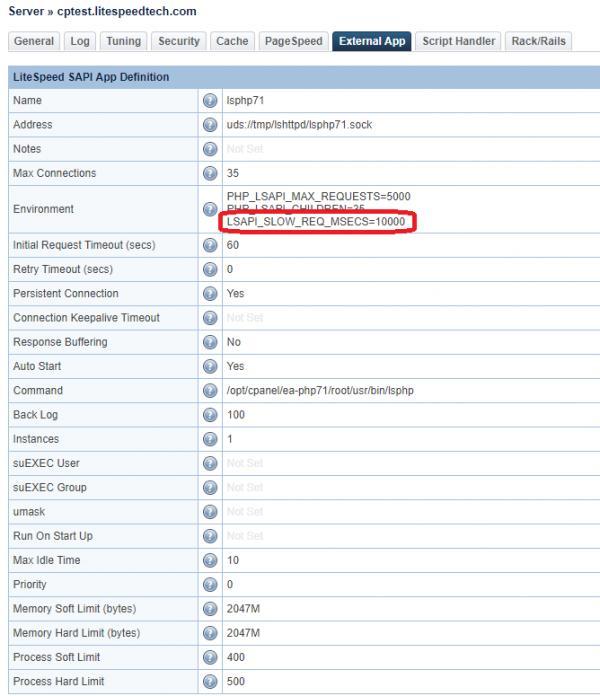The height and width of the screenshot is (696, 600).
Task: Open help for suEXEC User
Action: pyautogui.click(x=210, y=463)
